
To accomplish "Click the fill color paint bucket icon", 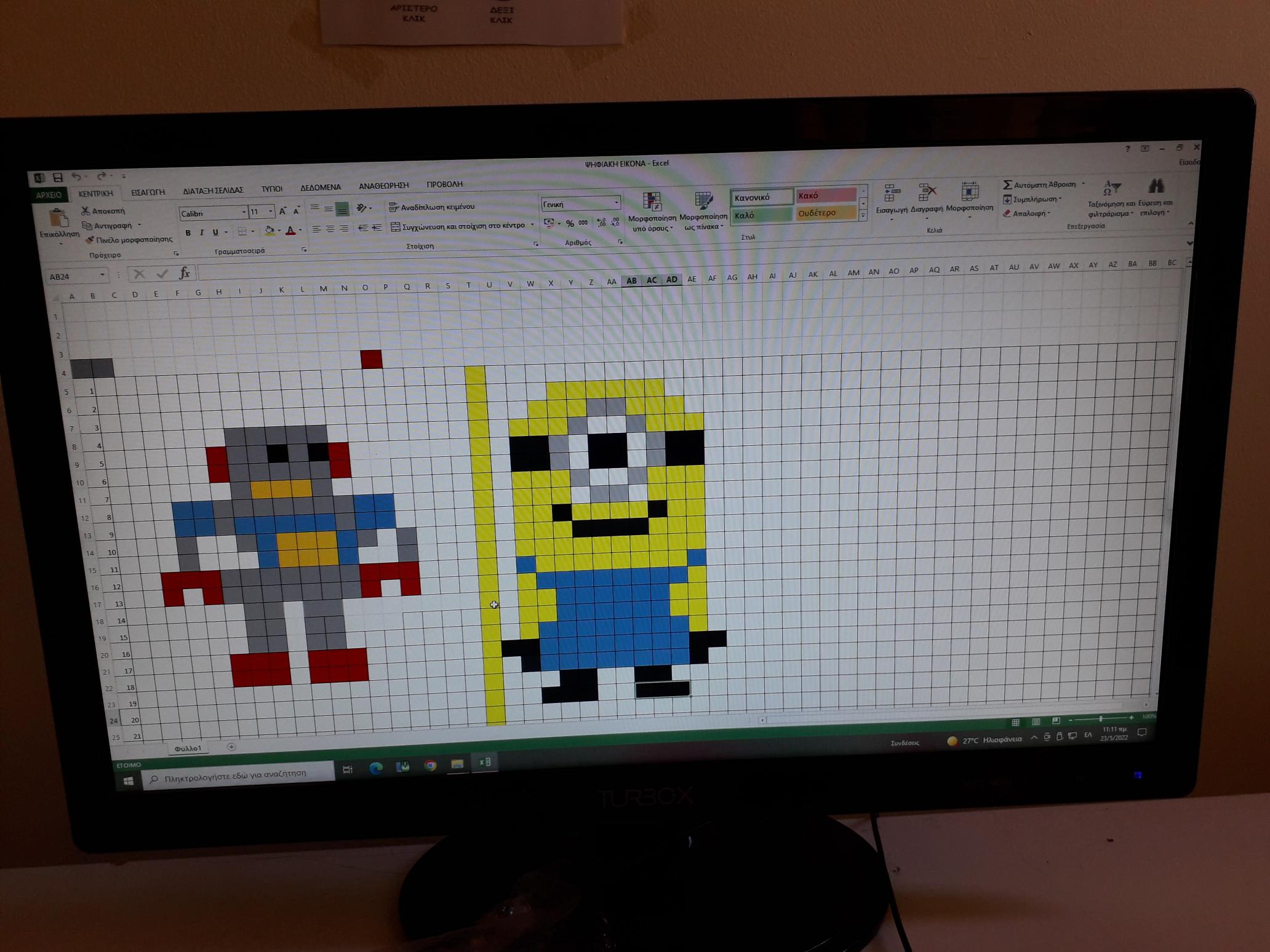I will tap(269, 231).
